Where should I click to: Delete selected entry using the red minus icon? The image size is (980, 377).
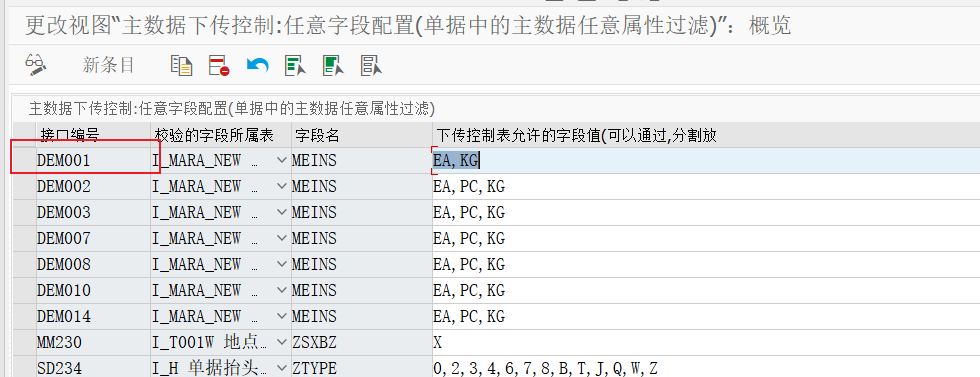pyautogui.click(x=219, y=65)
